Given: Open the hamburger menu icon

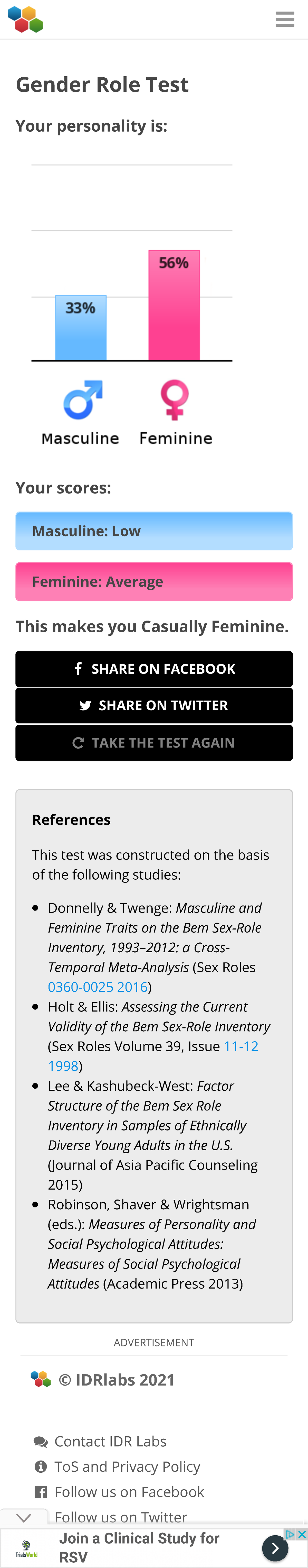Looking at the screenshot, I should coord(284,20).
